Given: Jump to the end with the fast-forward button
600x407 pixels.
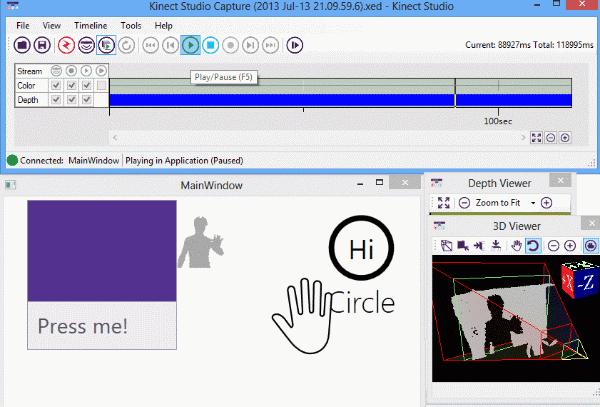Looking at the screenshot, I should click(270, 45).
